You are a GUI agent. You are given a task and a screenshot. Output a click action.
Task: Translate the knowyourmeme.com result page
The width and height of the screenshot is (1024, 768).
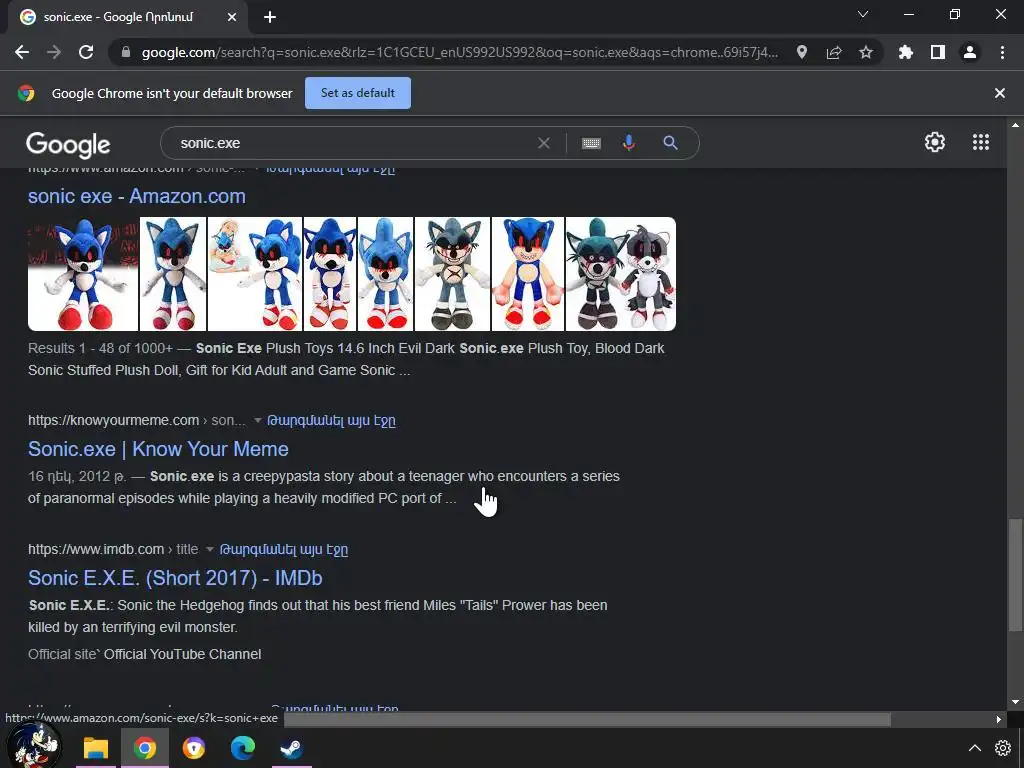(332, 420)
